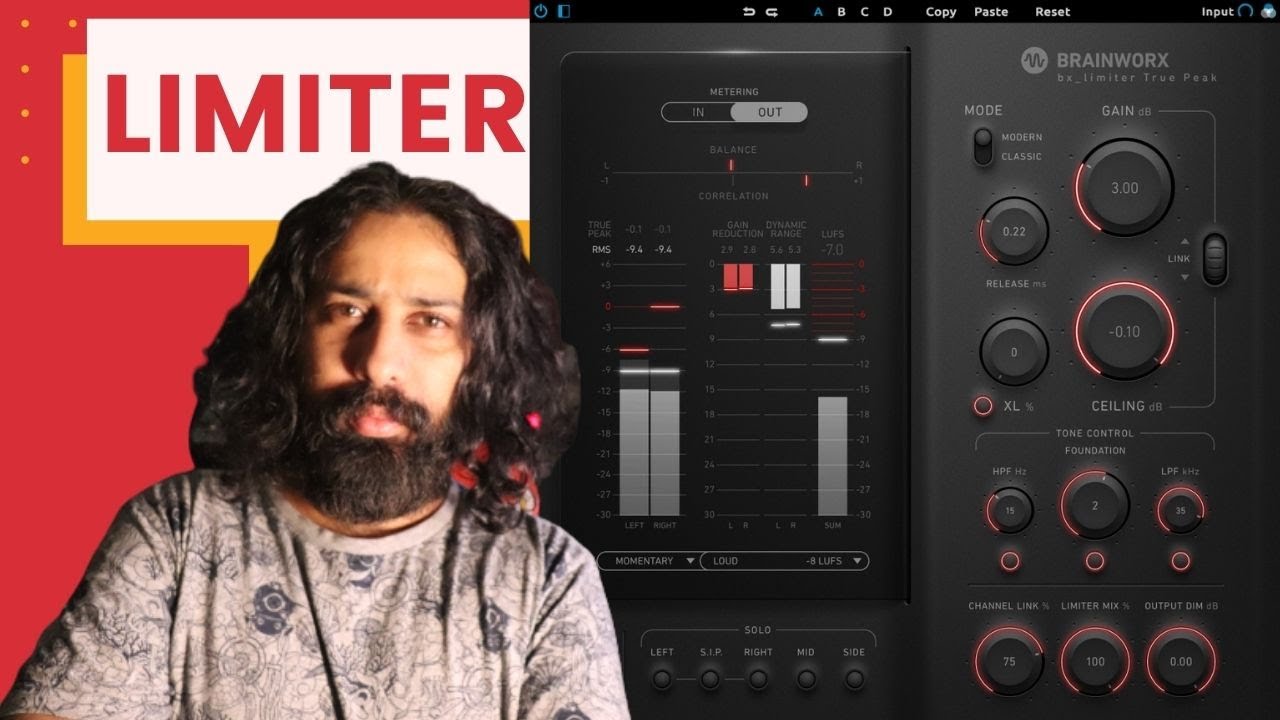This screenshot has width=1280, height=720.
Task: Solo the RIGHT channel
Action: coord(758,679)
